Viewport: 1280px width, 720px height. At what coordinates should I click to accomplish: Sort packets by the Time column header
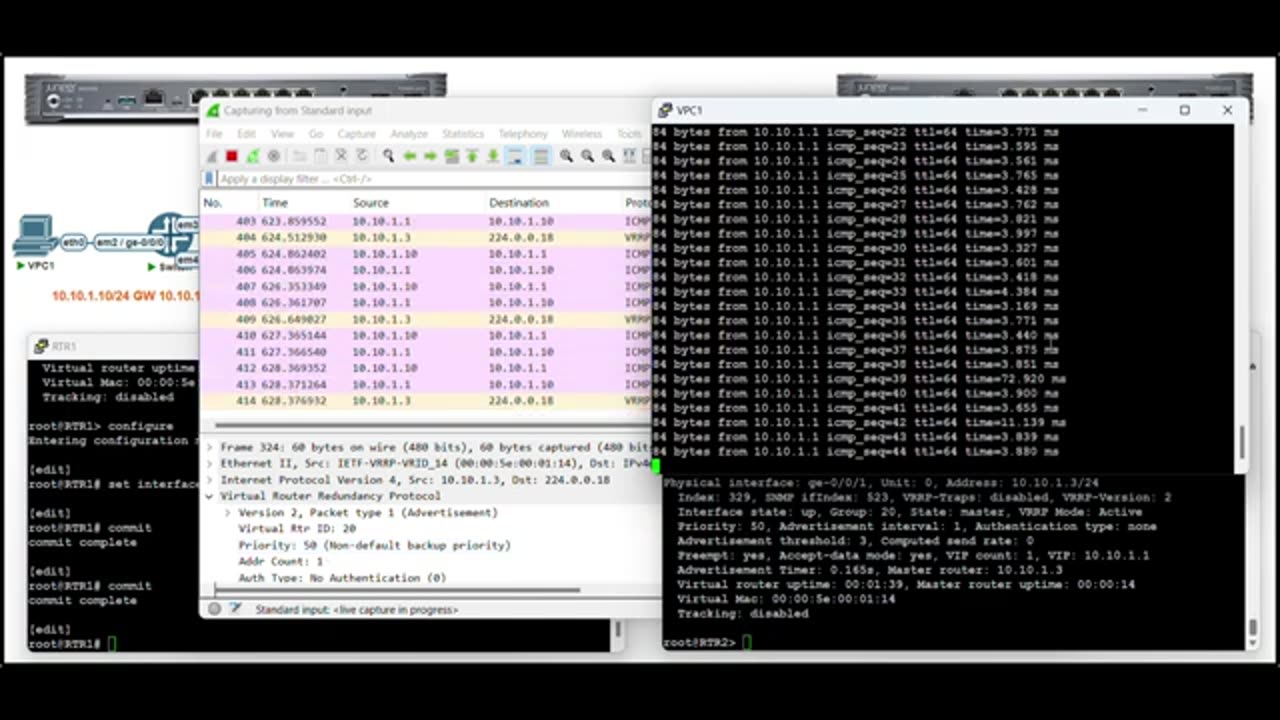pyautogui.click(x=302, y=203)
